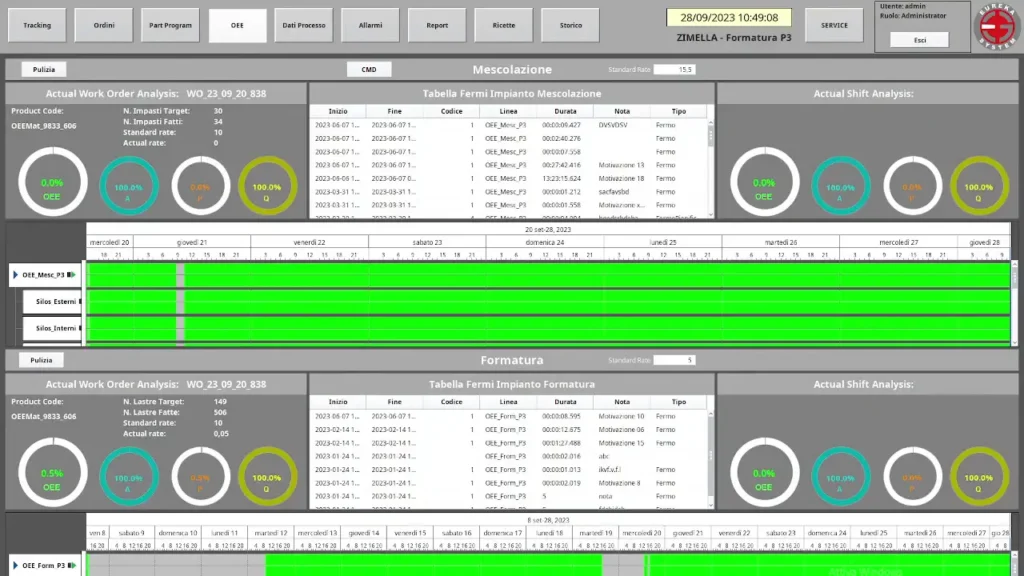
Task: Expand the OEE_Mesc_P3 timeline row
Action: tap(14, 275)
